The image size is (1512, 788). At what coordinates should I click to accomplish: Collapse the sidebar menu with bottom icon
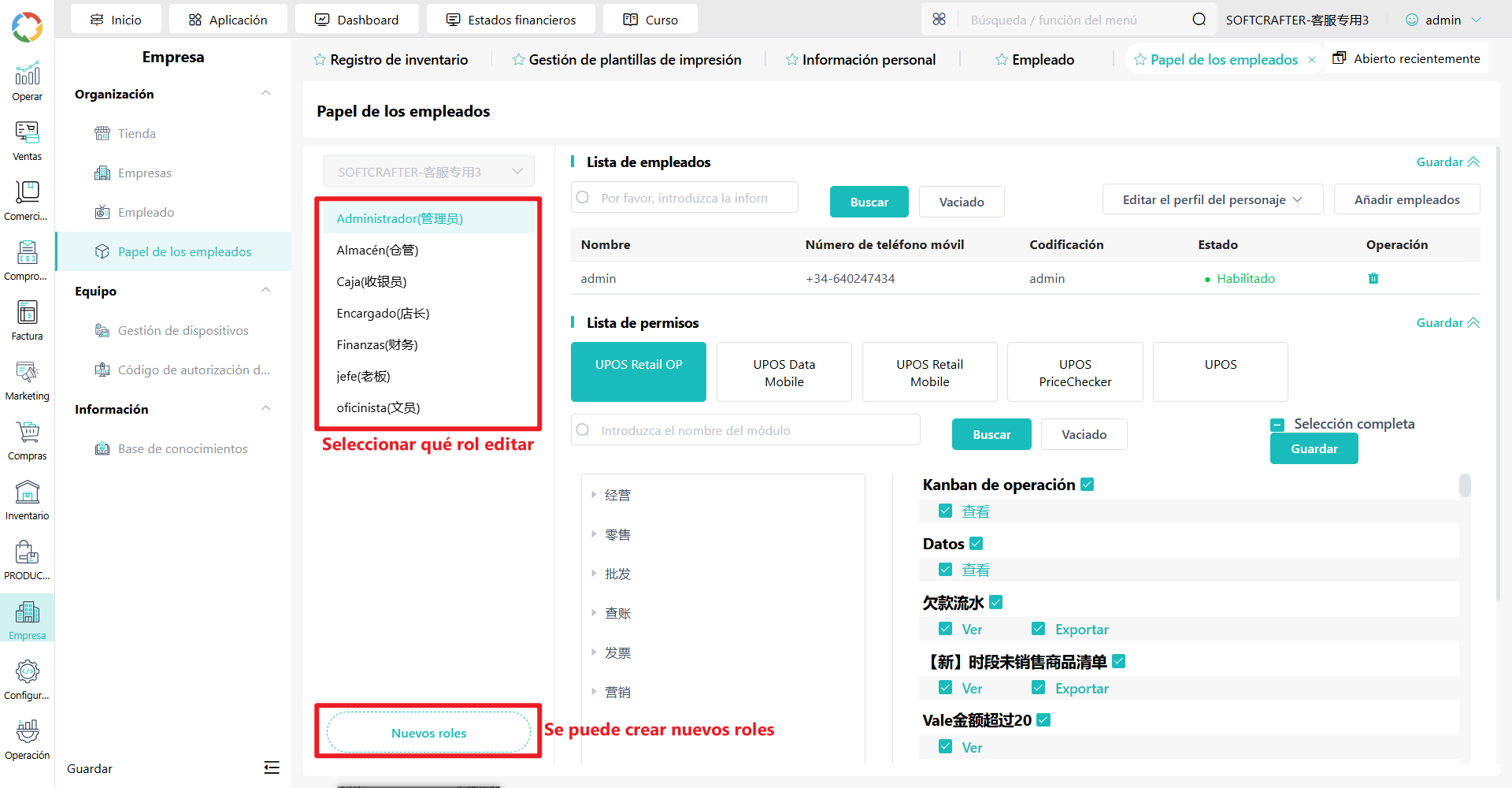point(272,768)
